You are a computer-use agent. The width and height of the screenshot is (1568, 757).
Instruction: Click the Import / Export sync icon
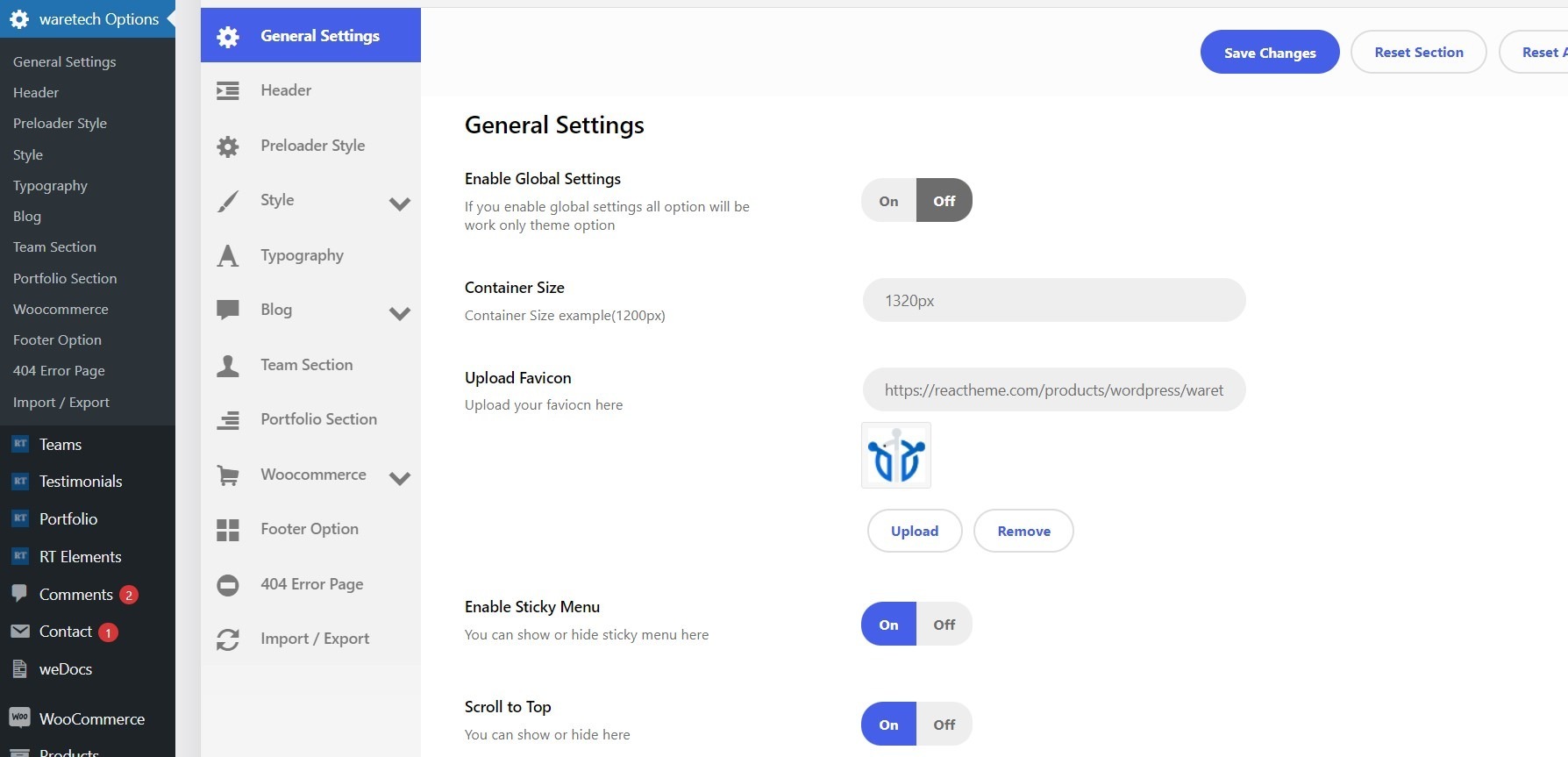[x=228, y=639]
